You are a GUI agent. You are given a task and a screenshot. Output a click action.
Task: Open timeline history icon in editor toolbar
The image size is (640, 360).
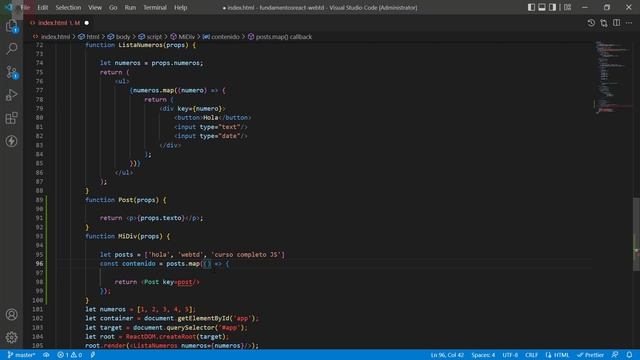coord(591,23)
